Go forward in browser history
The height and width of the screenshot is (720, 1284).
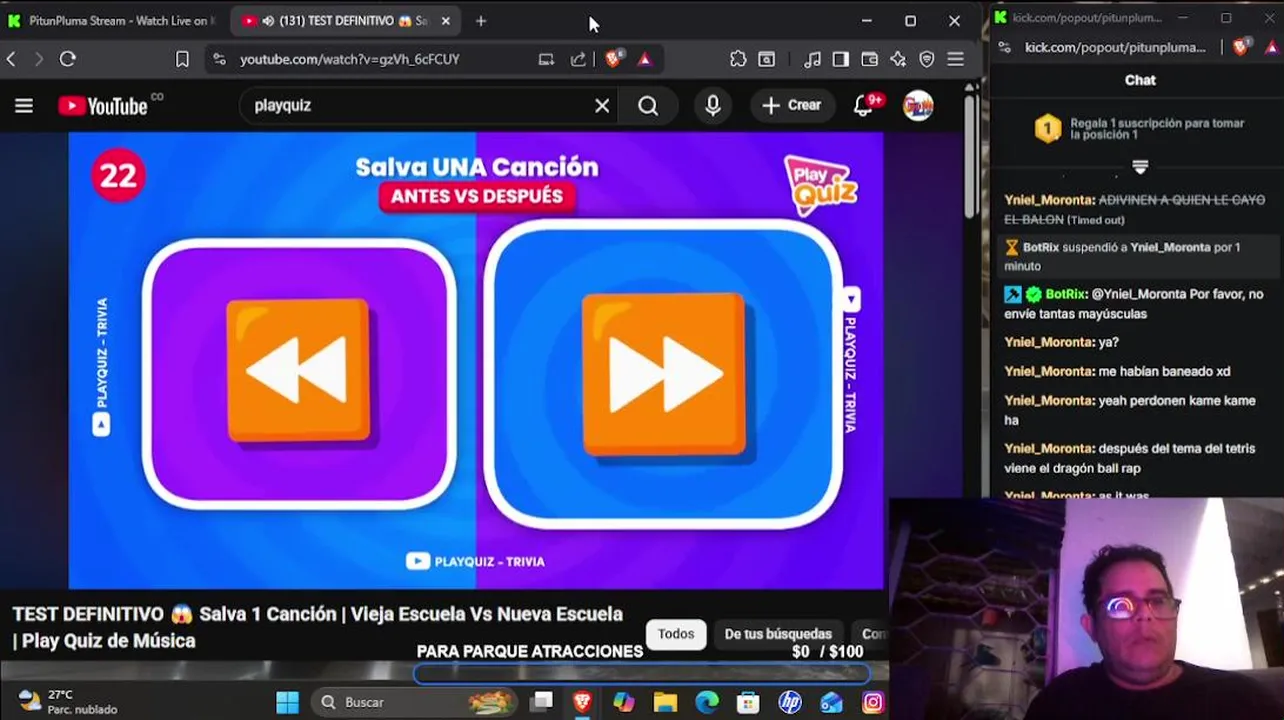click(x=39, y=59)
